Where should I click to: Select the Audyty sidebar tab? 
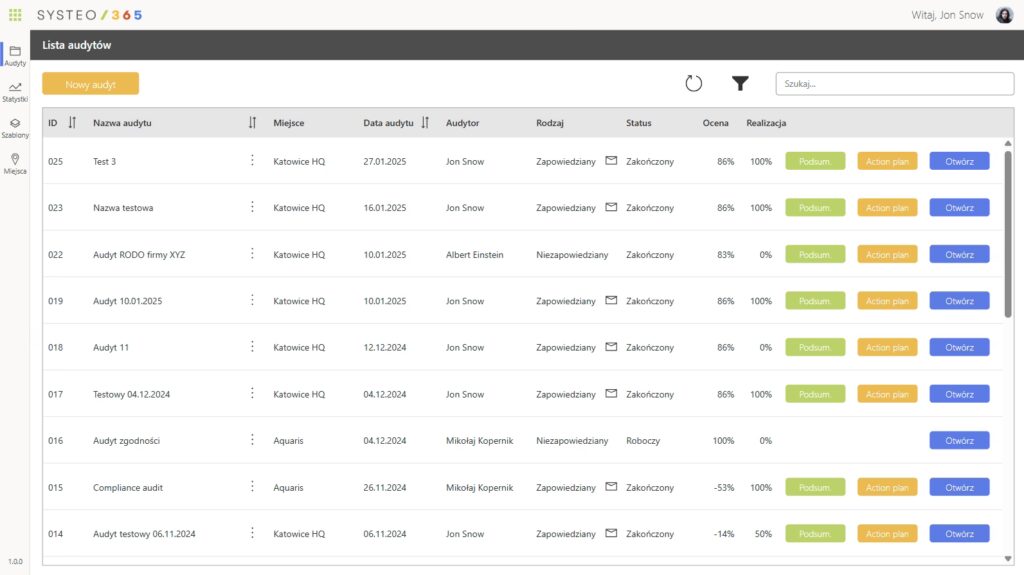tap(15, 56)
